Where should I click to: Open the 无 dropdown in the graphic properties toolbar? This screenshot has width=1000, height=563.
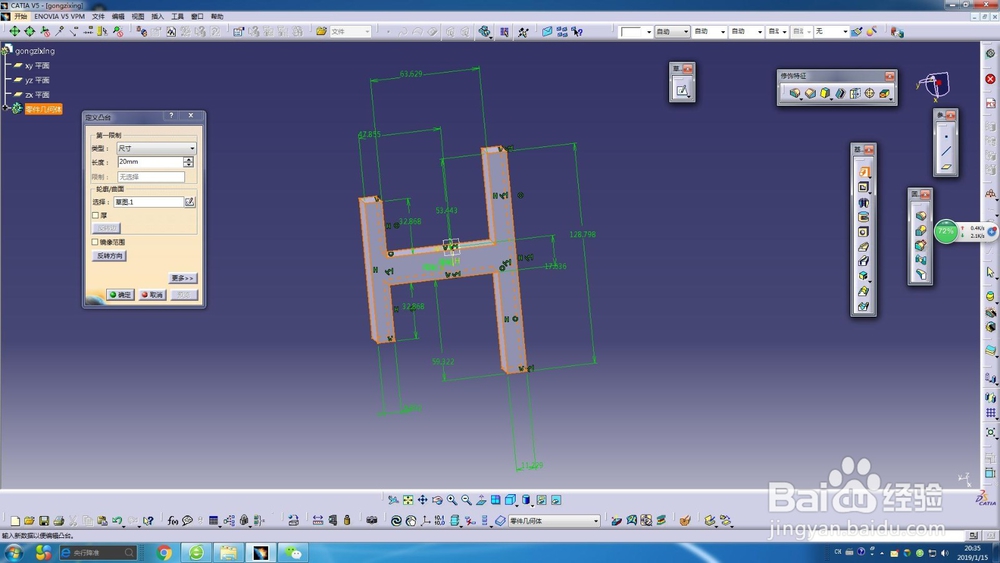831,31
